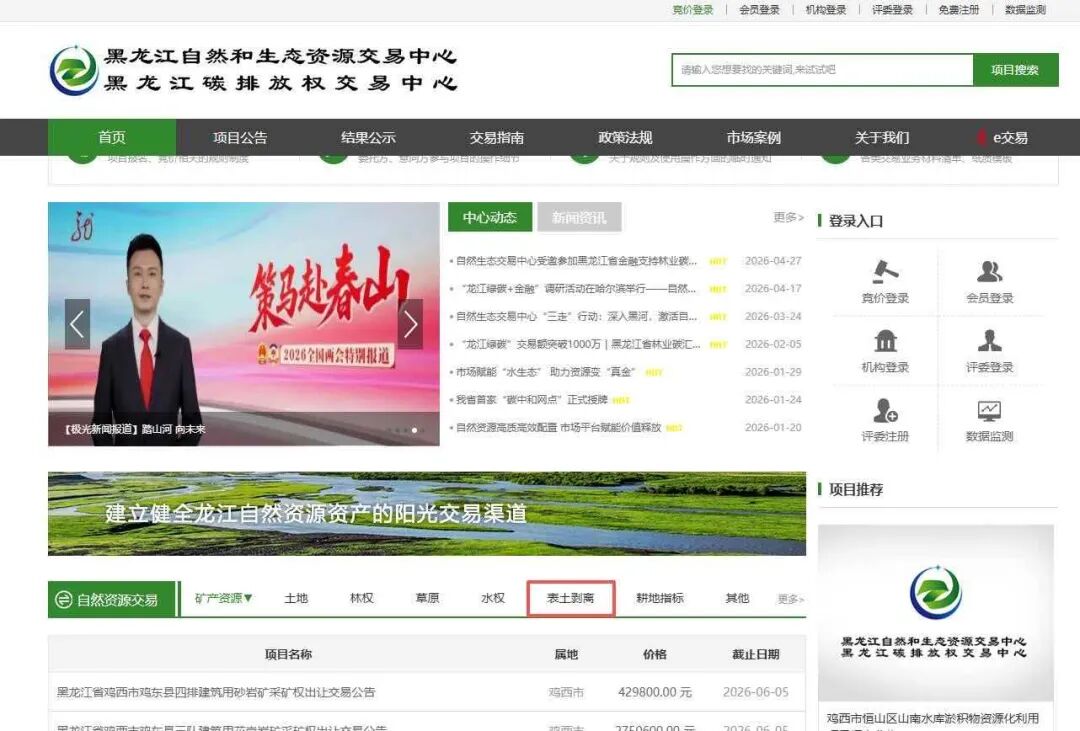Image resolution: width=1080 pixels, height=731 pixels.
Task: Select the 机构登录 building icon
Action: click(885, 340)
